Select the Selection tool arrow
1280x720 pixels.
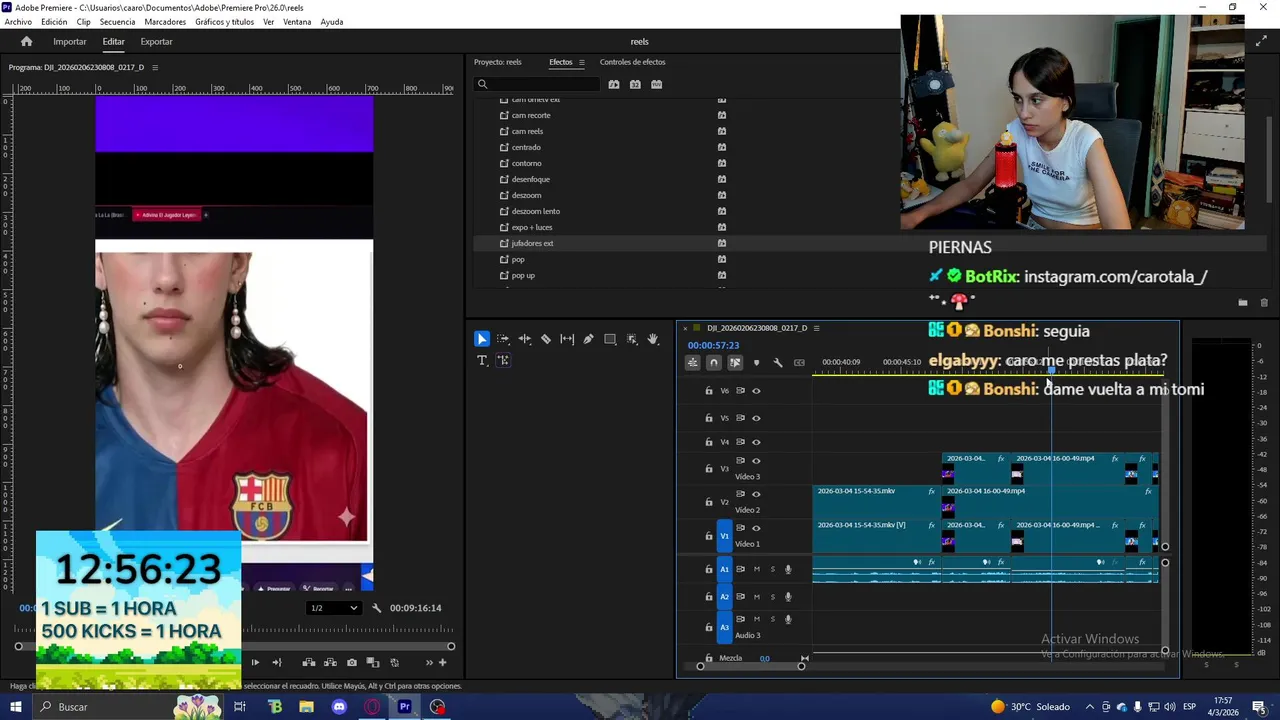pos(482,339)
